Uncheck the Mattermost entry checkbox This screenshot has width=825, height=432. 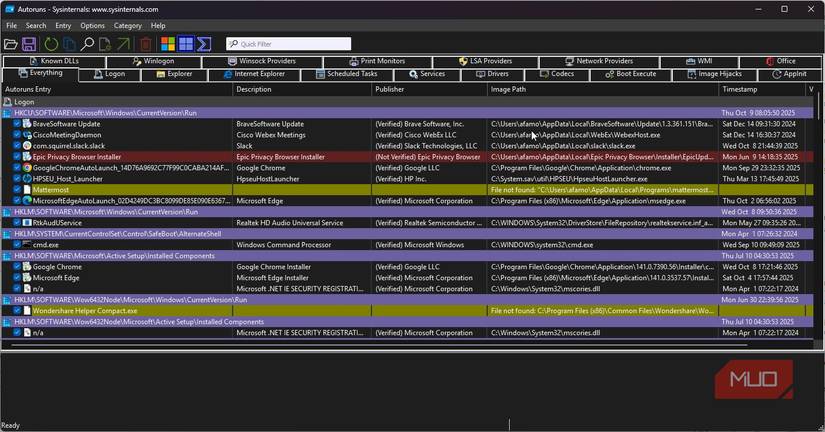(17, 190)
